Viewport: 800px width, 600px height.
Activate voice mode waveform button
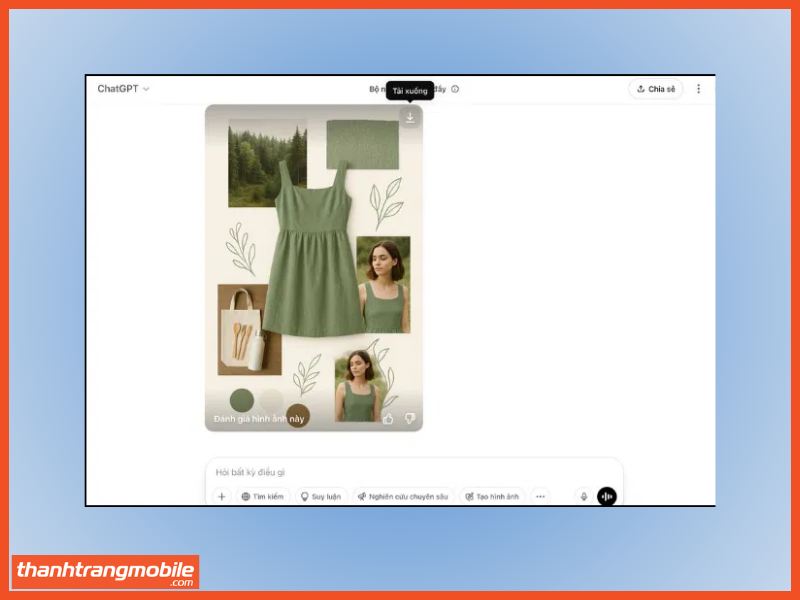pyautogui.click(x=607, y=496)
